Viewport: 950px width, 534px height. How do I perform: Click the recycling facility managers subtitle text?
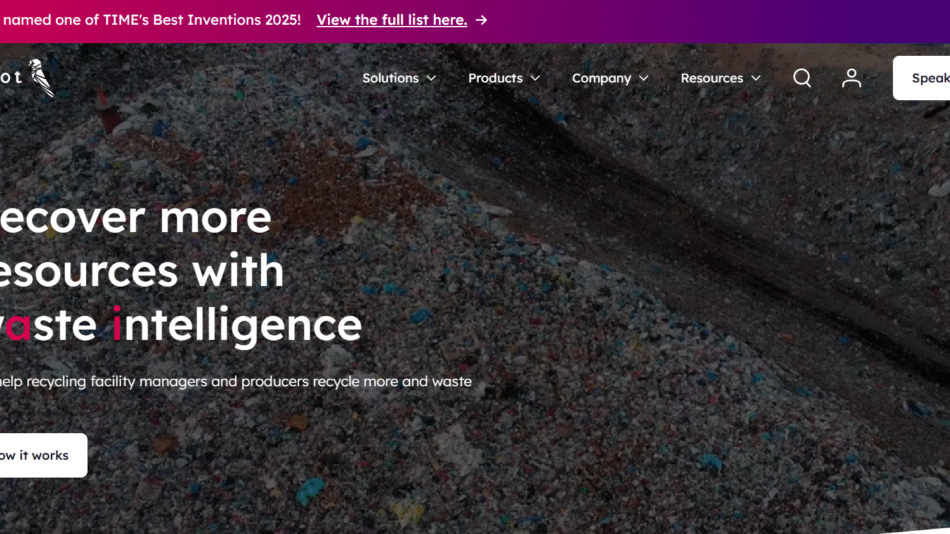click(236, 381)
